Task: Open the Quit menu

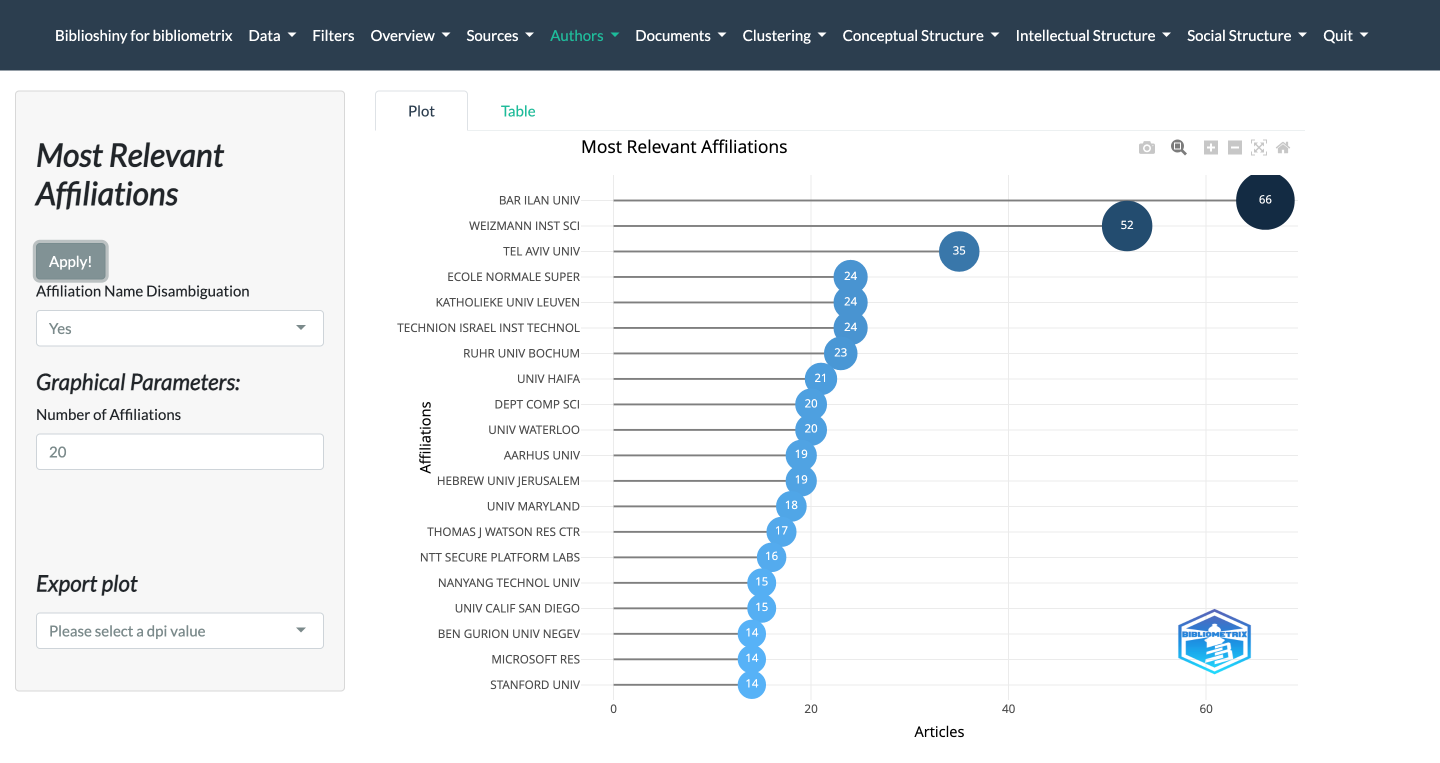Action: 1345,35
